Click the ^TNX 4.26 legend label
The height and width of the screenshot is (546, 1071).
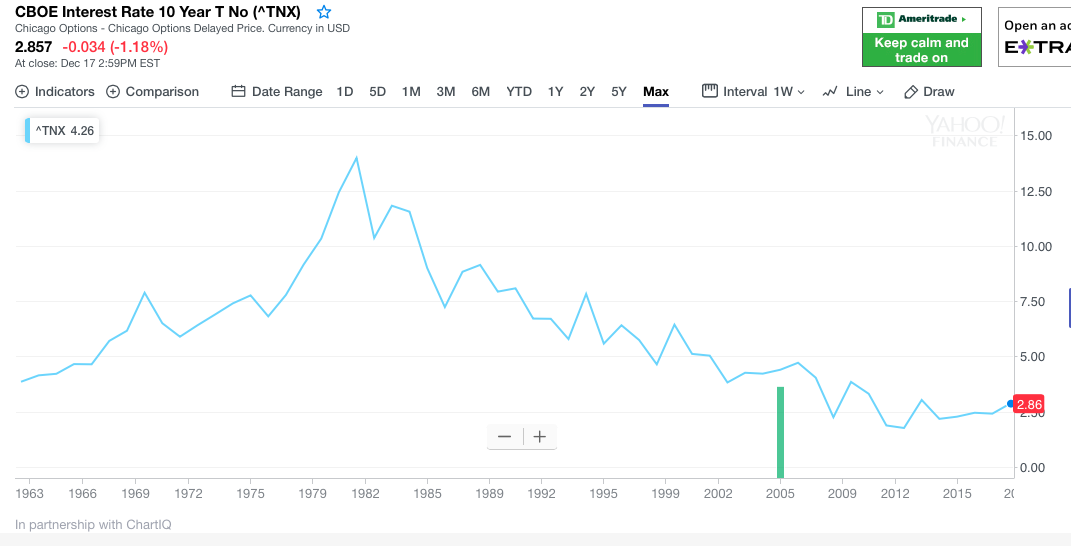[x=65, y=130]
